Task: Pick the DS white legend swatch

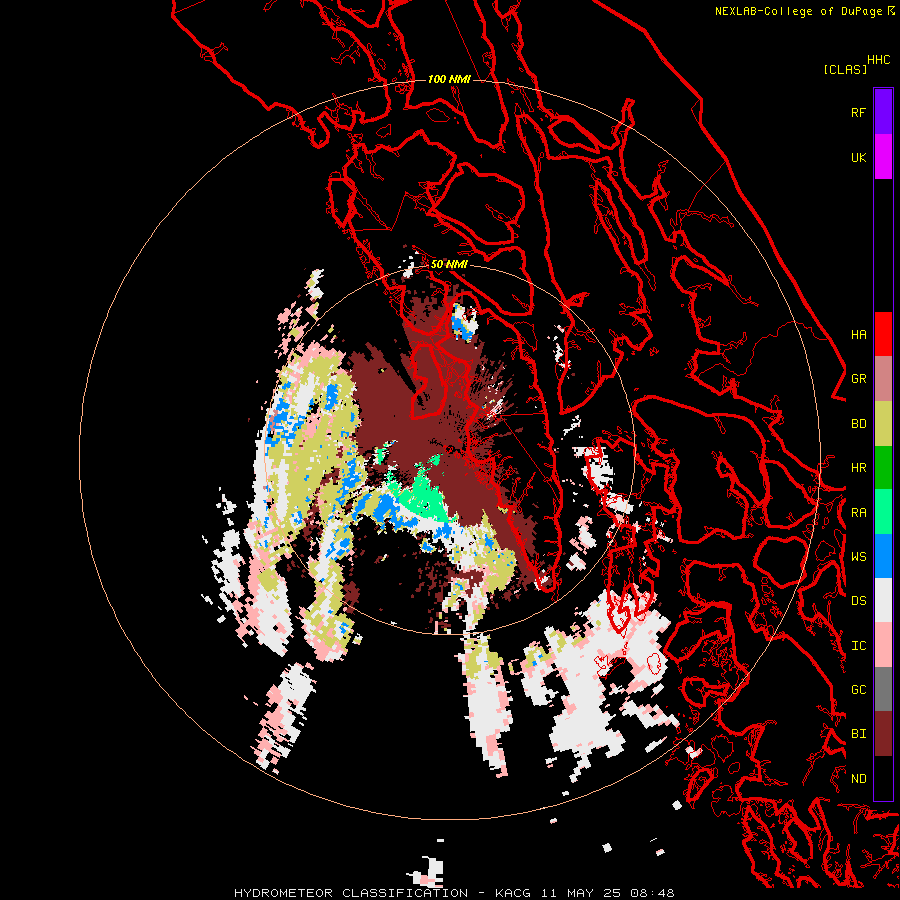Action: tap(883, 600)
